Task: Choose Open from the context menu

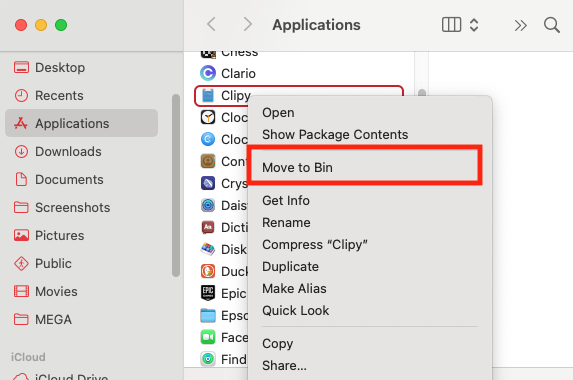Action: 370,113
